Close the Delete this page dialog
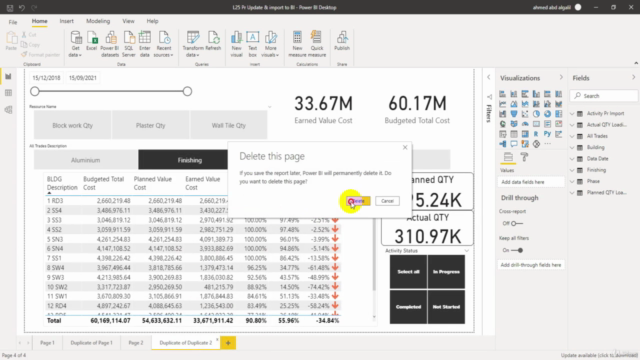 [405, 147]
